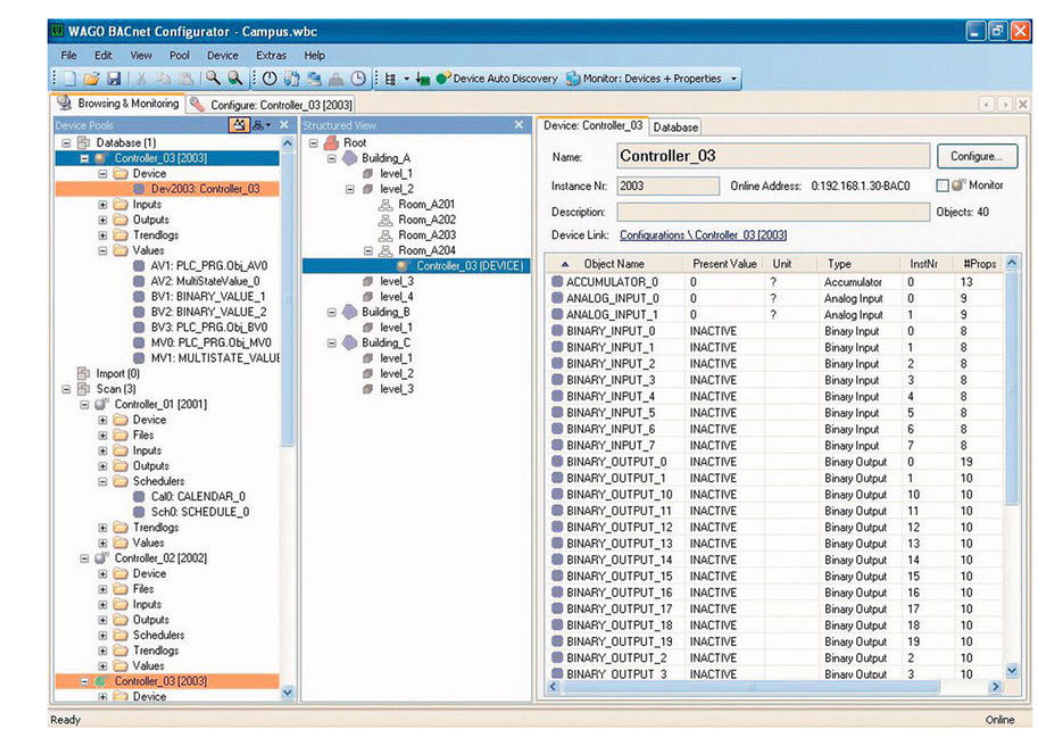The image size is (1052, 749).
Task: Open the Extras menu
Action: pyautogui.click(x=271, y=55)
